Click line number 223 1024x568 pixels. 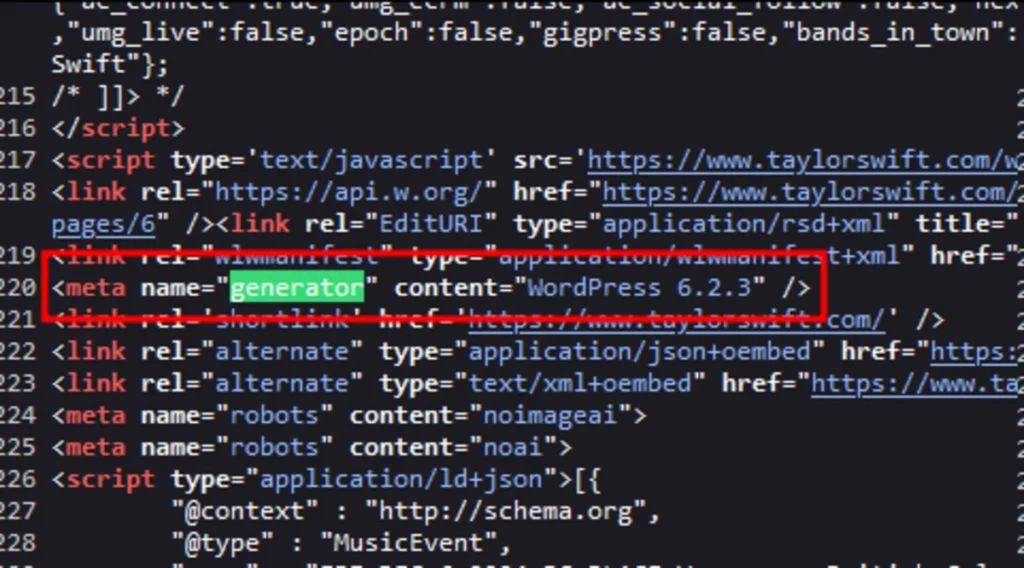point(18,384)
